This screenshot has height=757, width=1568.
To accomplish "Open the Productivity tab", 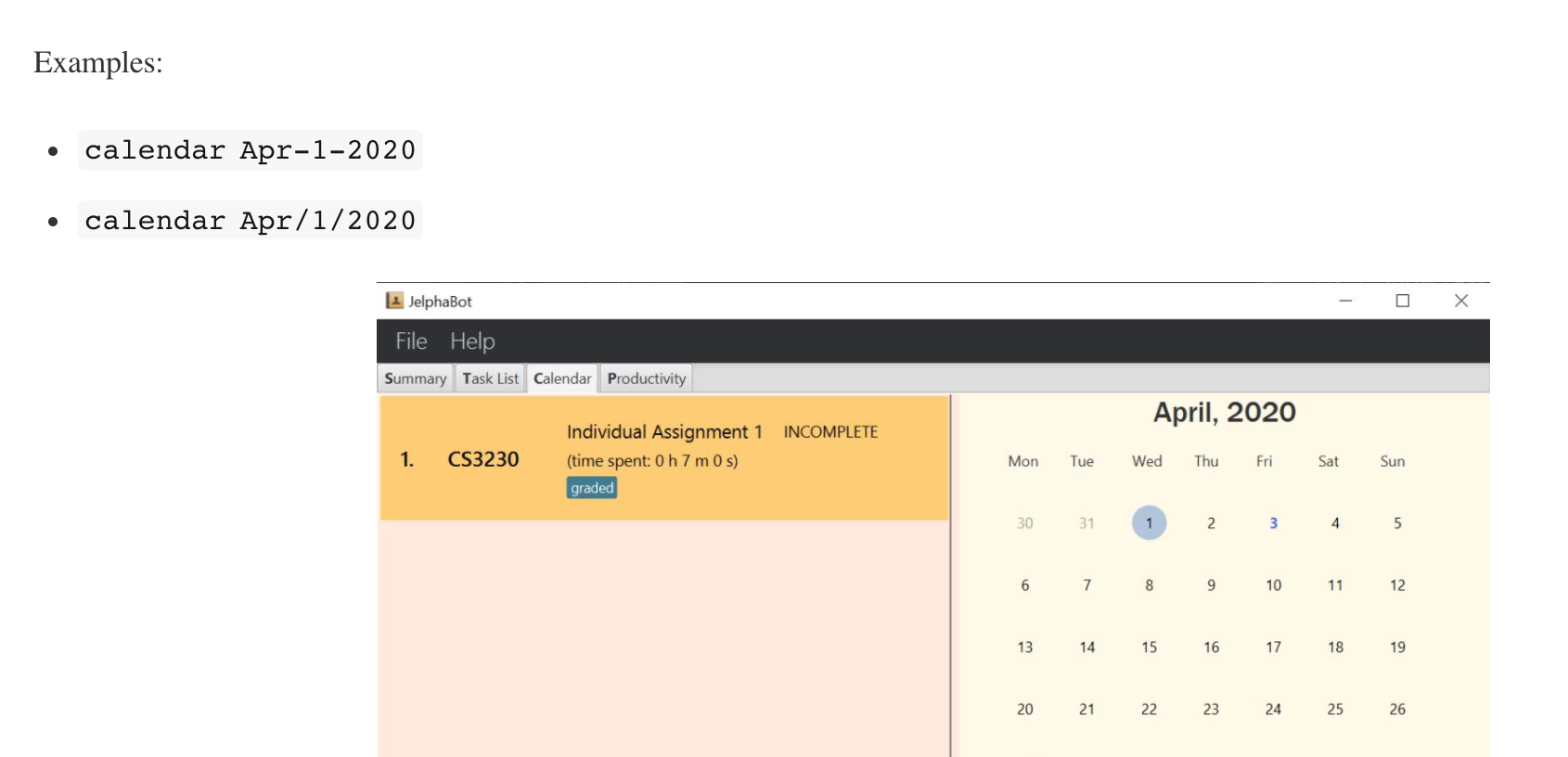I will pyautogui.click(x=647, y=378).
